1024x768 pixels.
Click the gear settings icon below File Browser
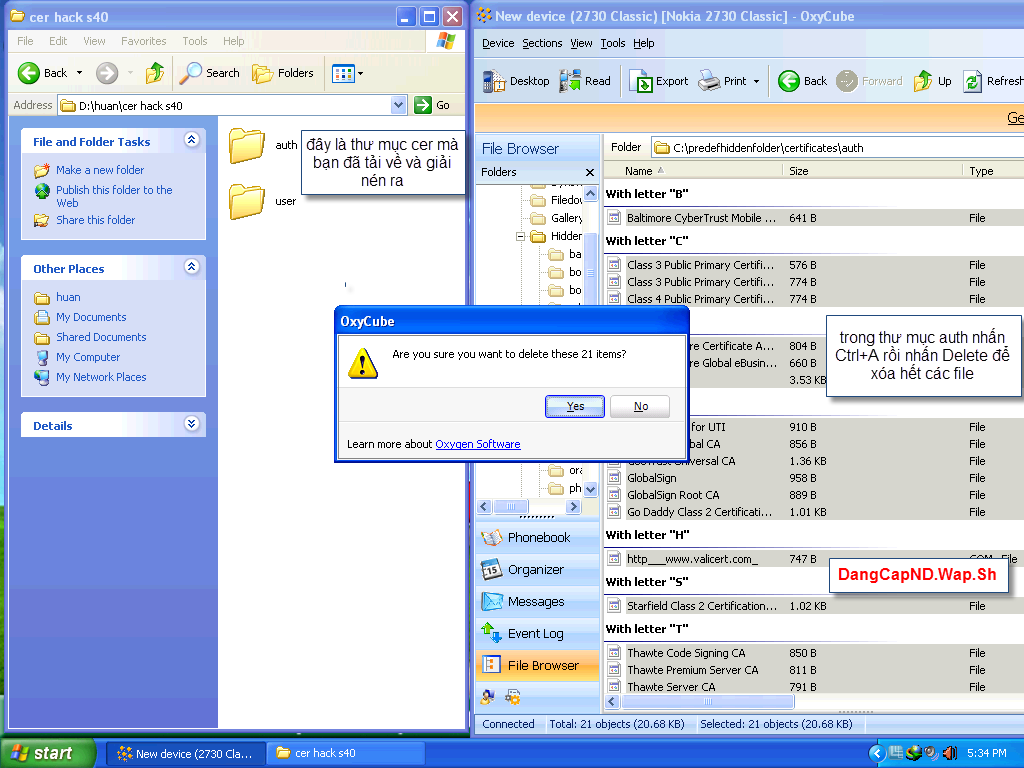pyautogui.click(x=513, y=697)
